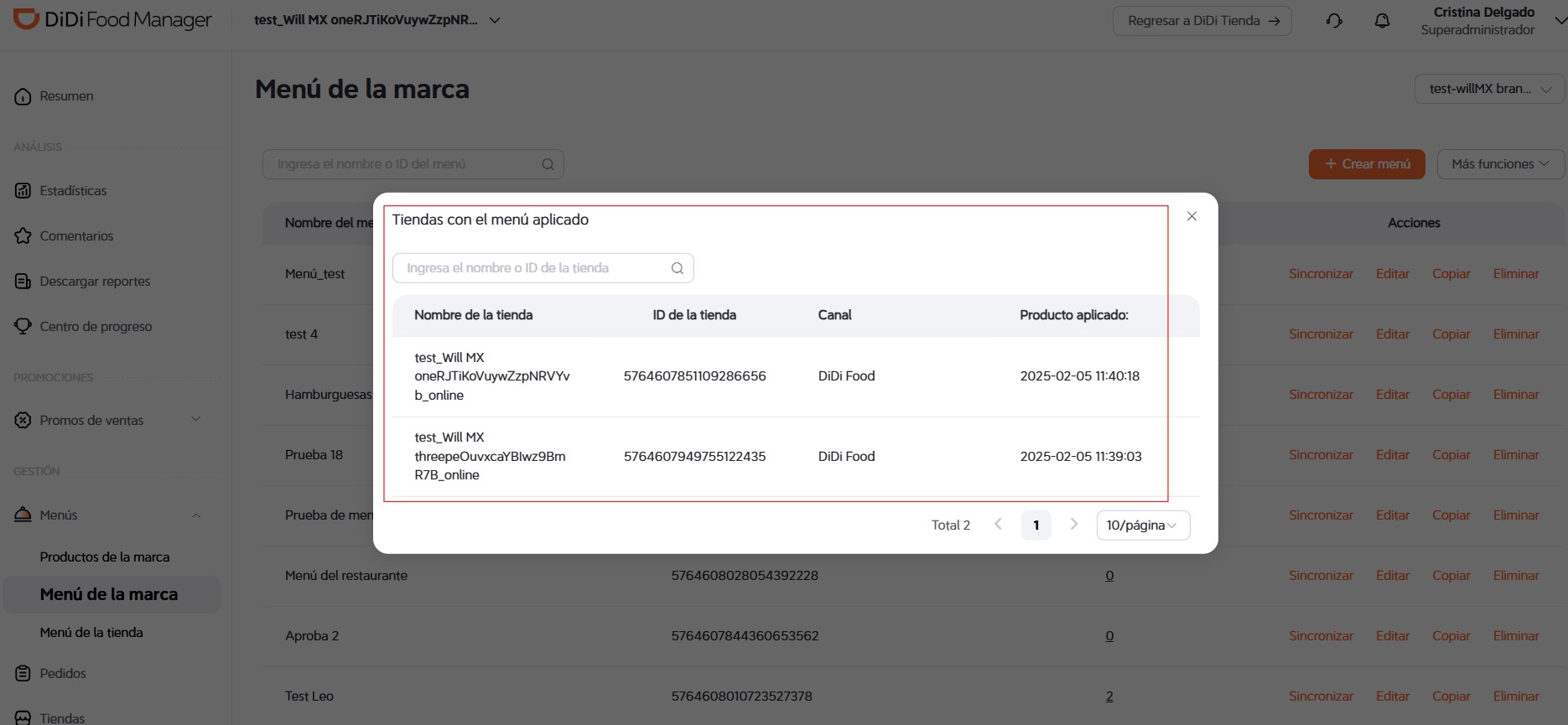Expand the Más funciones dropdown
The image size is (1568, 725).
[1500, 164]
